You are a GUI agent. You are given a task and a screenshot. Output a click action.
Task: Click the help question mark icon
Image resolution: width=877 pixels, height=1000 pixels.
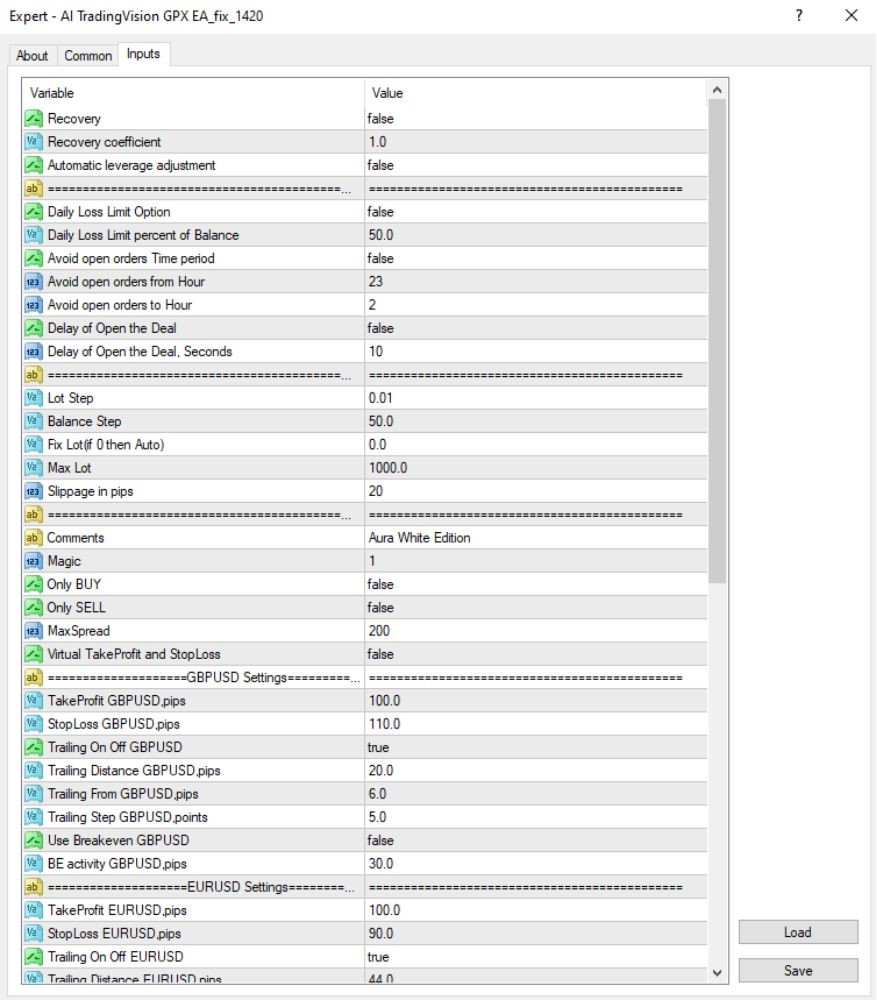799,15
